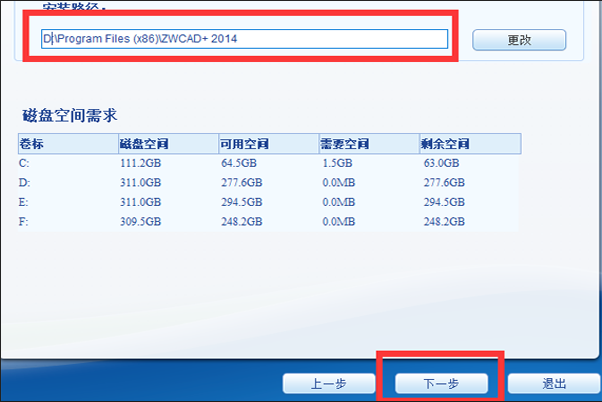Select the C: drive row label
This screenshot has width=602, height=402.
(x=24, y=163)
